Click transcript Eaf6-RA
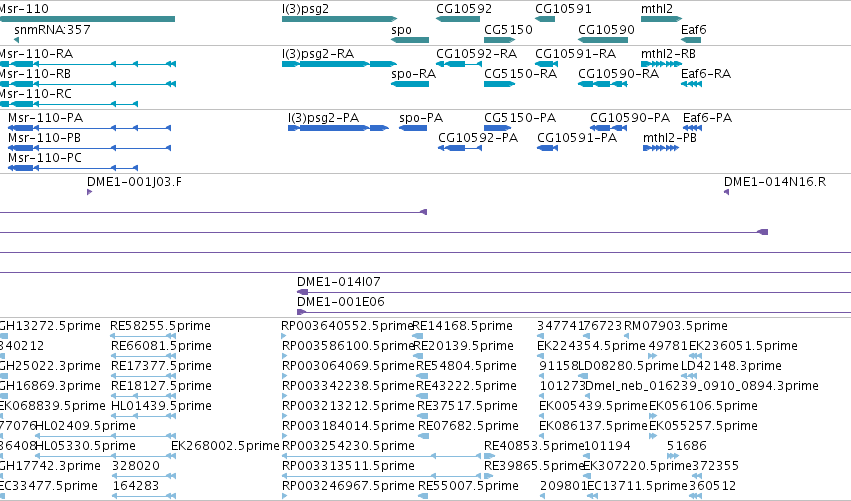 [x=706, y=74]
